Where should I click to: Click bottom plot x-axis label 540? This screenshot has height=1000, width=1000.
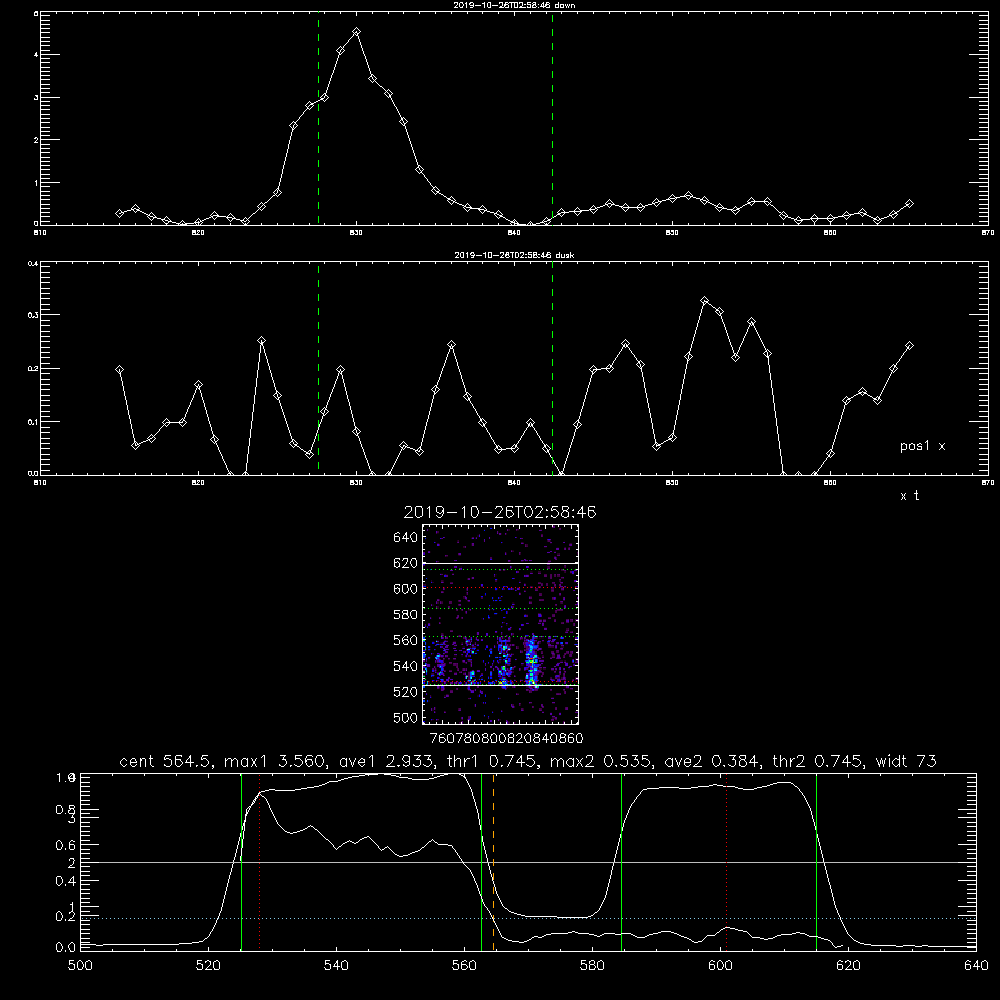point(336,966)
